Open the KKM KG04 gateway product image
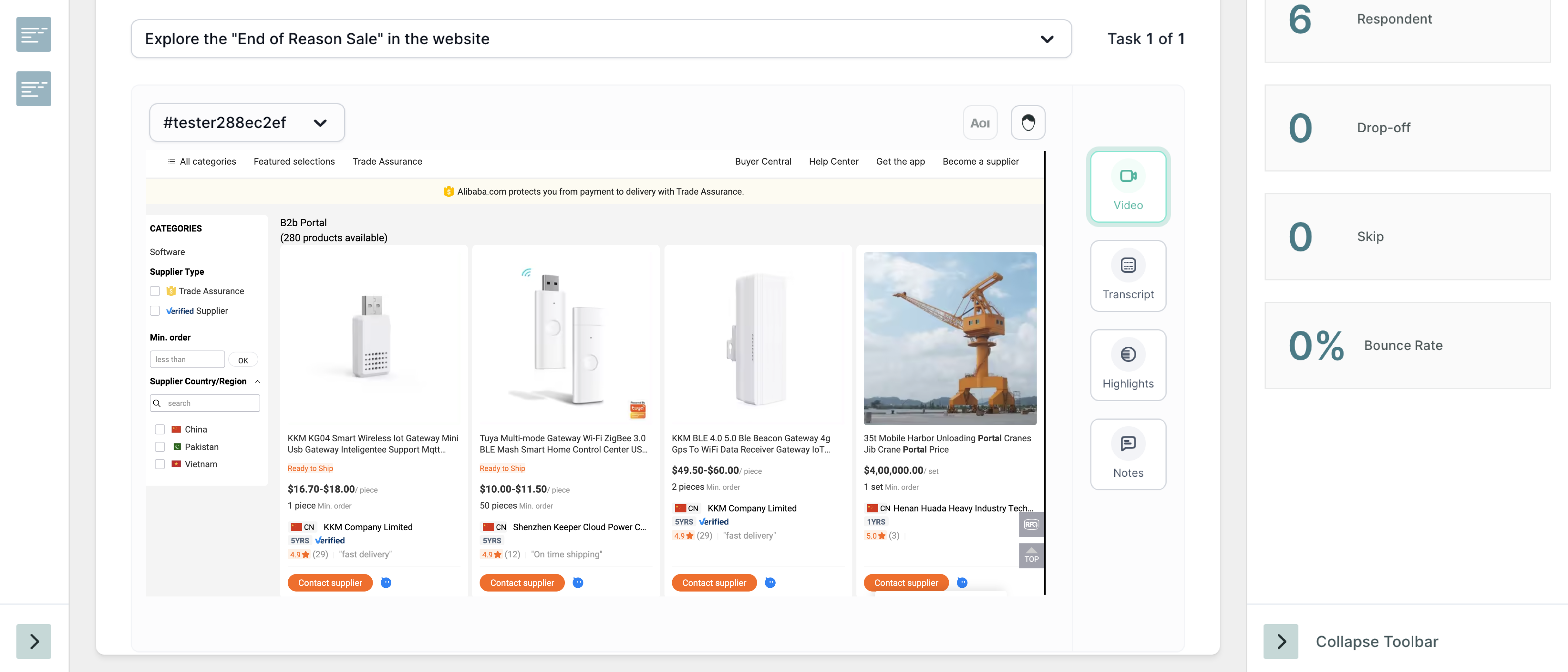Screen dimensions: 1568x672 pyautogui.click(x=374, y=339)
